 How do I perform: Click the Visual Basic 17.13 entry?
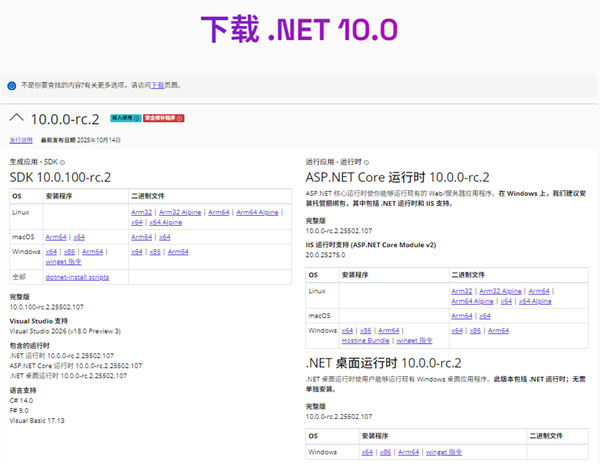[x=37, y=420]
